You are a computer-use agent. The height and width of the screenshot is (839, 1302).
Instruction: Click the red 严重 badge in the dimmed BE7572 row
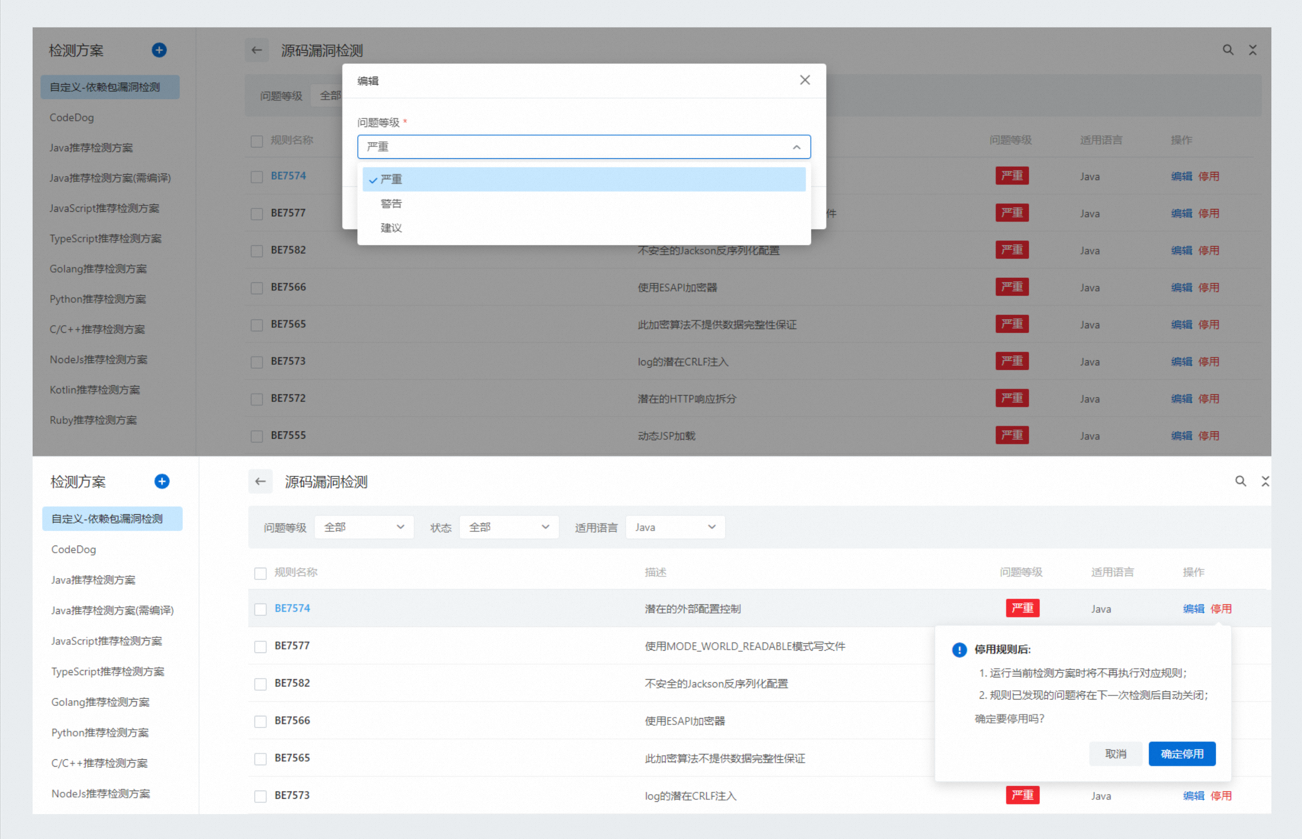1012,398
